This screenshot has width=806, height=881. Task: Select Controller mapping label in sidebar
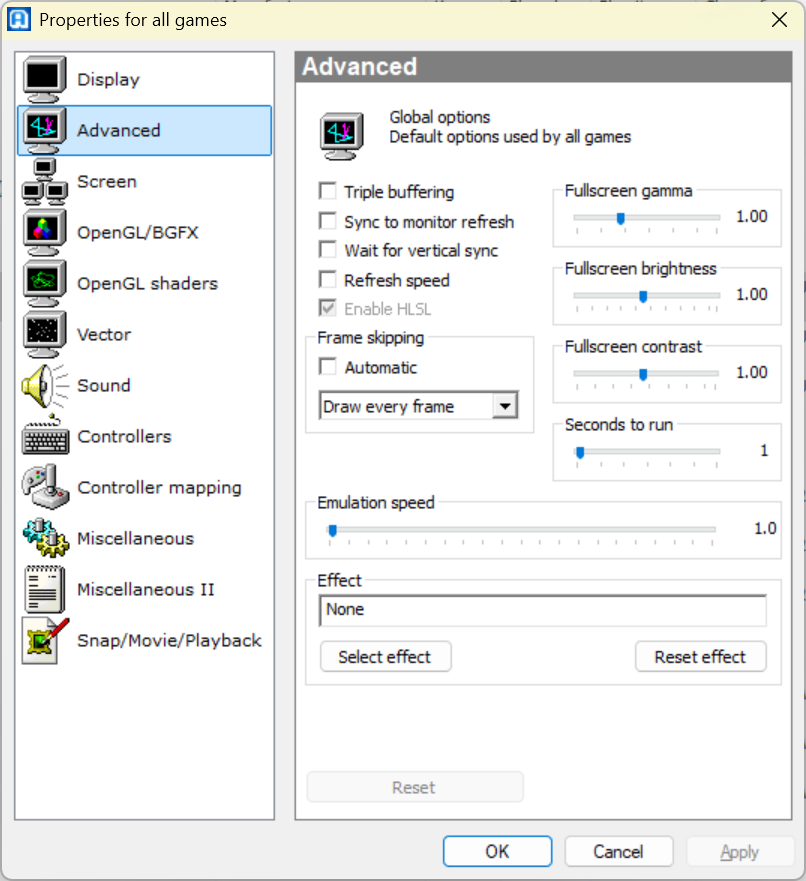coord(160,487)
